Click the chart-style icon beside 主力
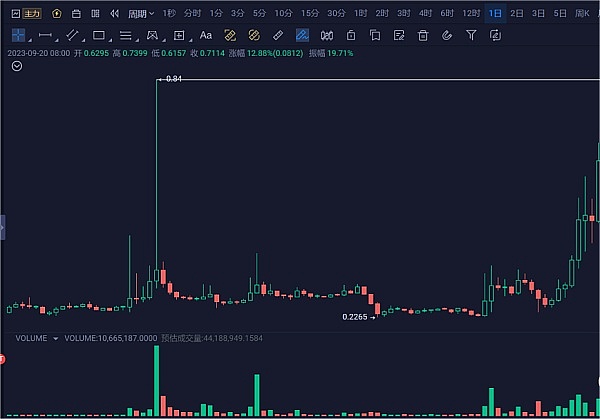 point(16,14)
